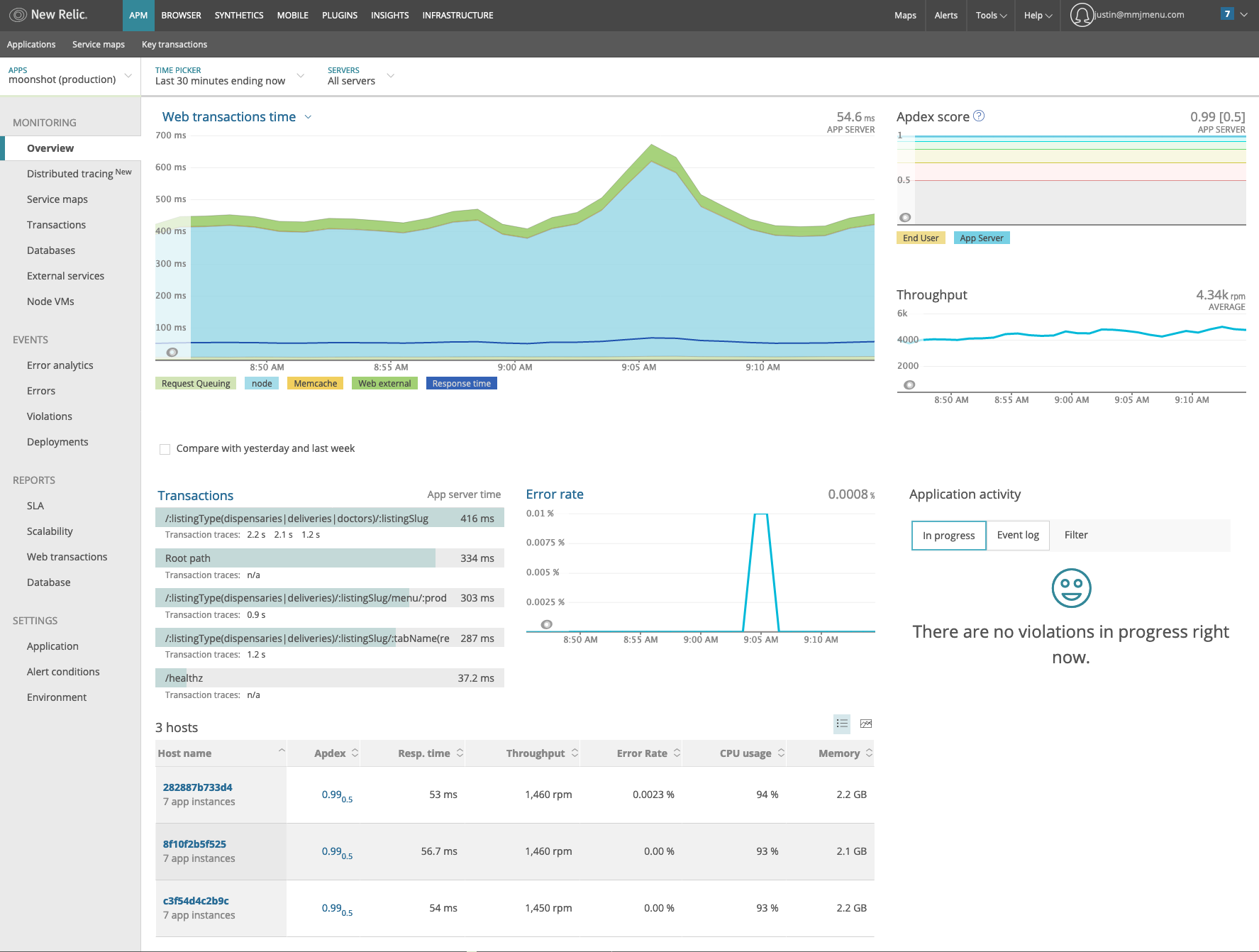Open the Error rate heading link

pyautogui.click(x=555, y=494)
